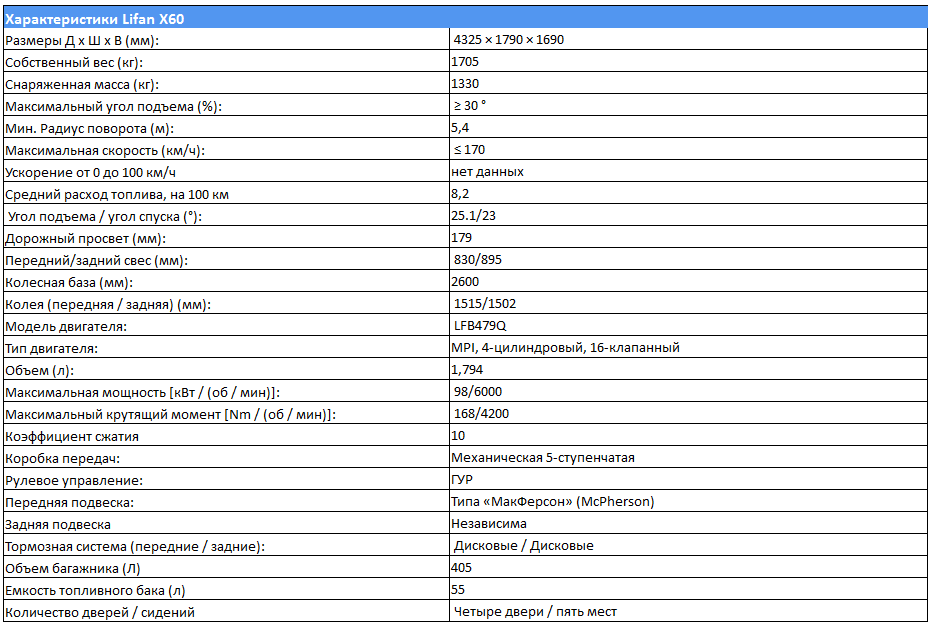Select the value '1330'

pos(465,84)
